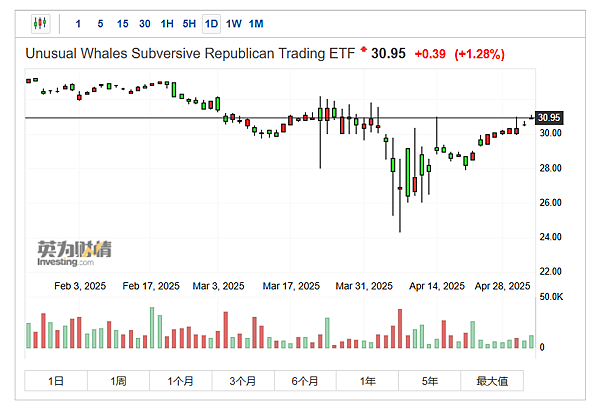Click the 0 volume axis label

tap(542, 347)
